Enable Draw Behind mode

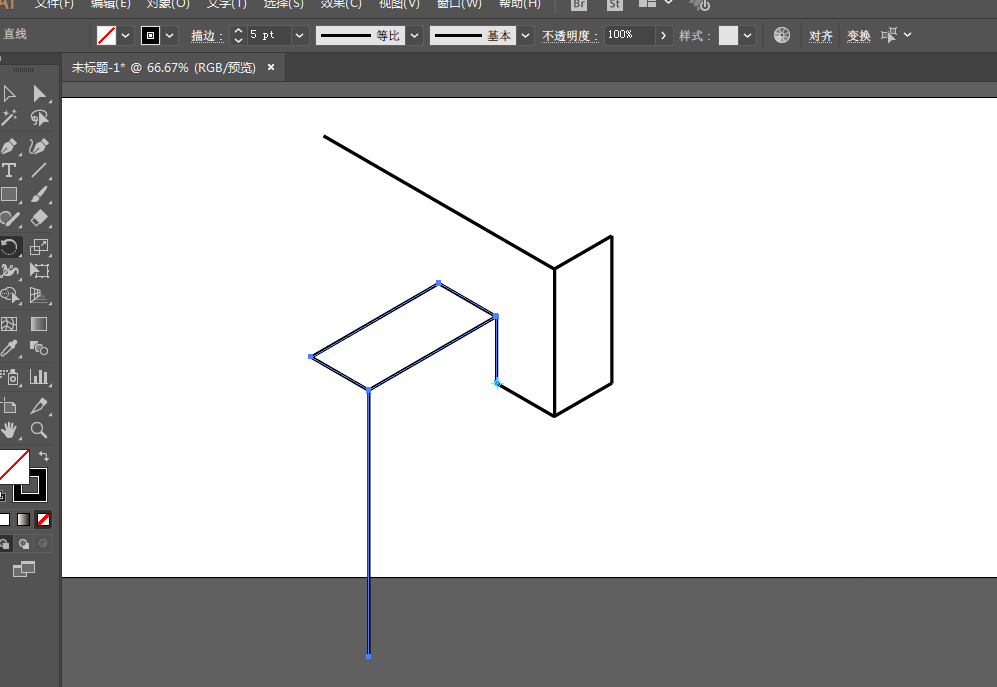(24, 544)
